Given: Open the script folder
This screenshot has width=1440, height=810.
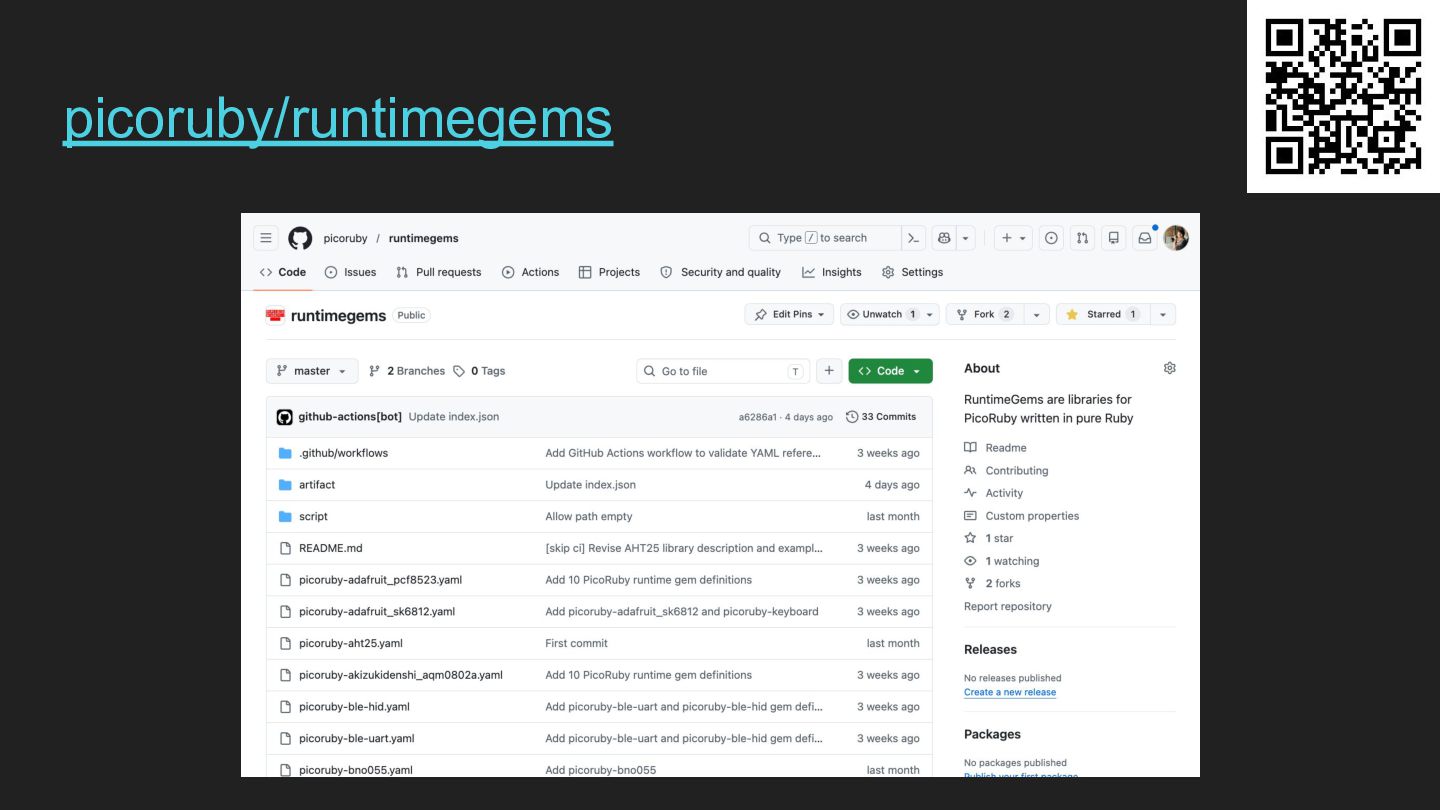Looking at the screenshot, I should (313, 517).
